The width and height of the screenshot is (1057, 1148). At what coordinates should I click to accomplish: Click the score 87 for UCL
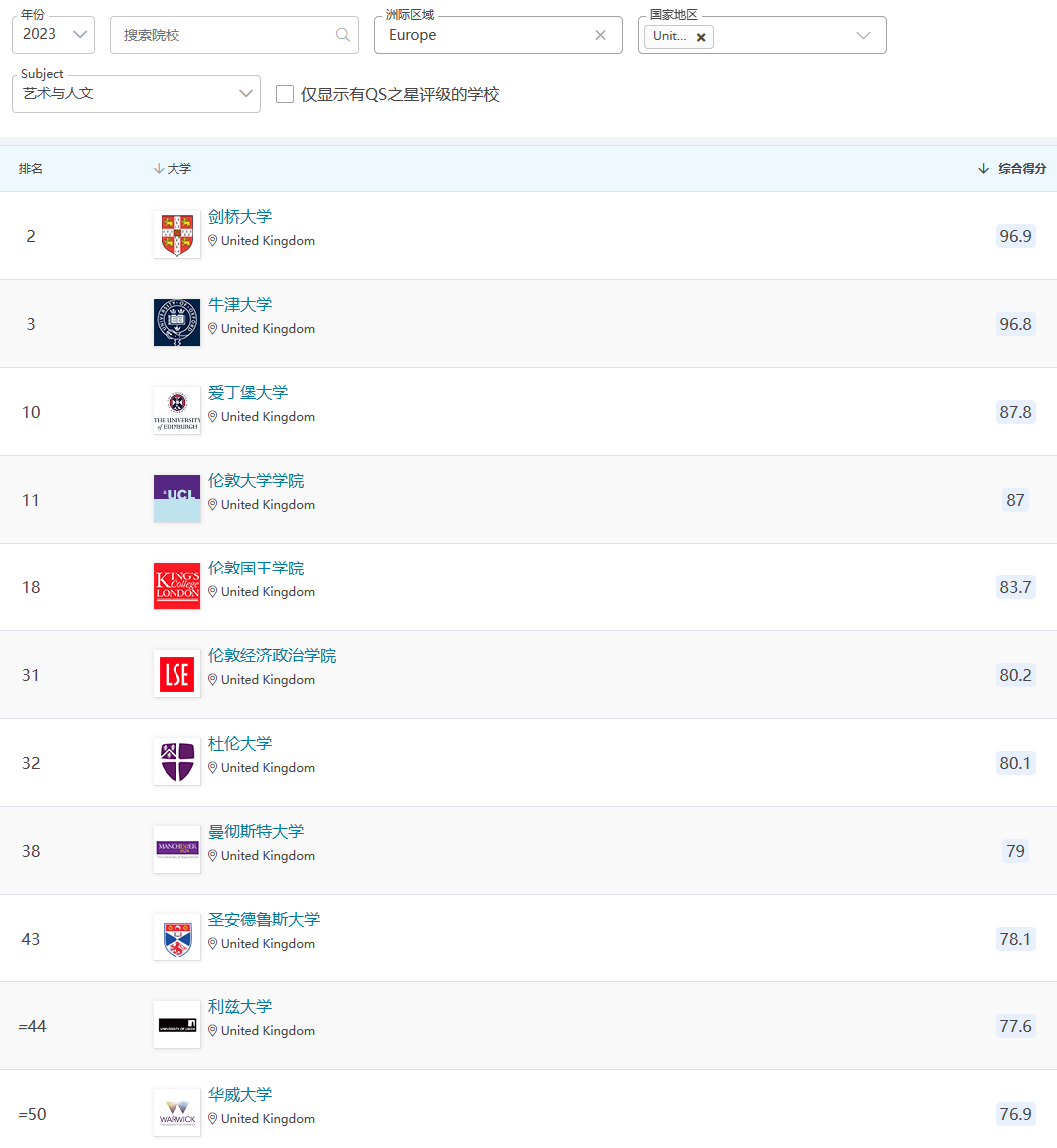[x=1015, y=500]
